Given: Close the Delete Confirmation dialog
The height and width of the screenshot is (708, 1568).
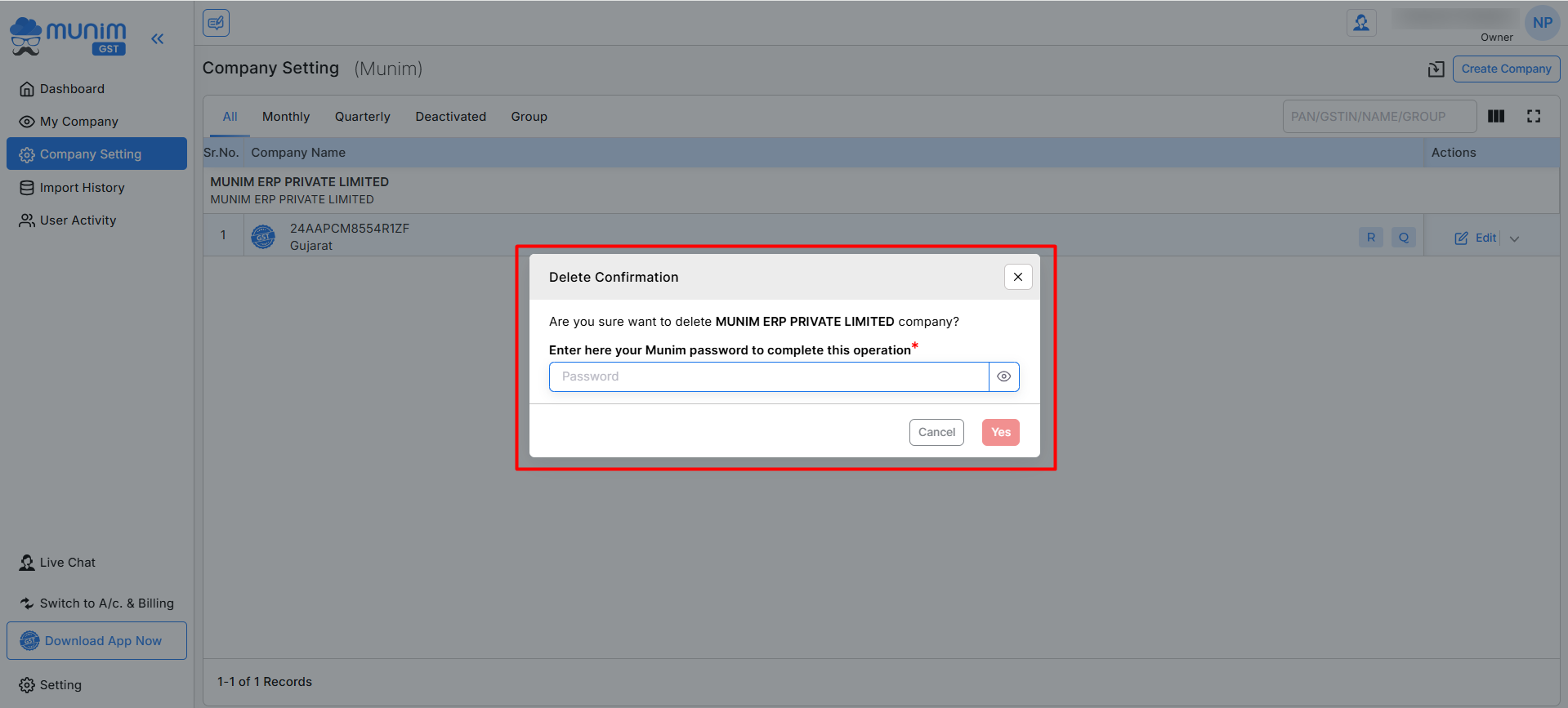Looking at the screenshot, I should click(x=1018, y=277).
